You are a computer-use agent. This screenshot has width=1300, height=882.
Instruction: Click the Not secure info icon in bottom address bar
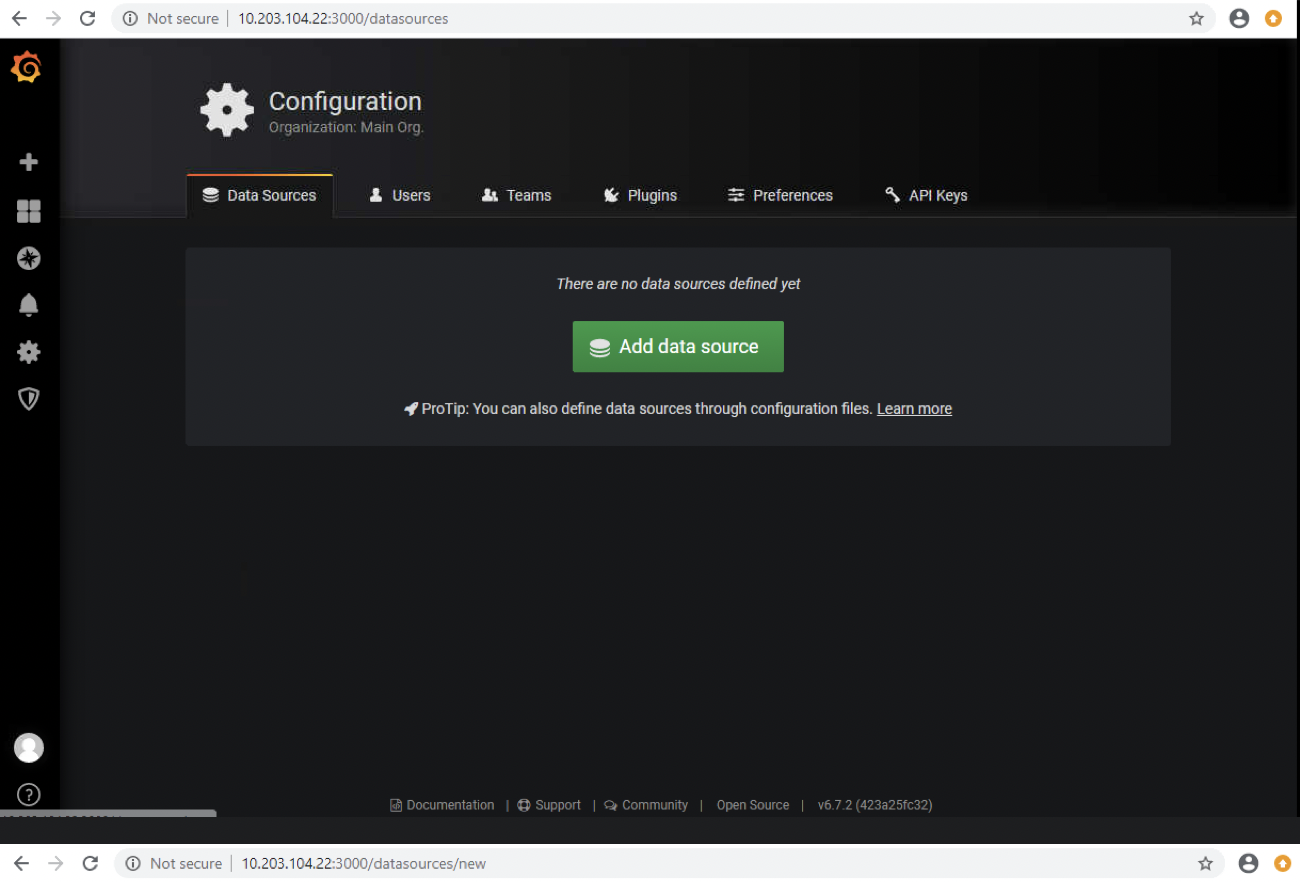click(133, 863)
